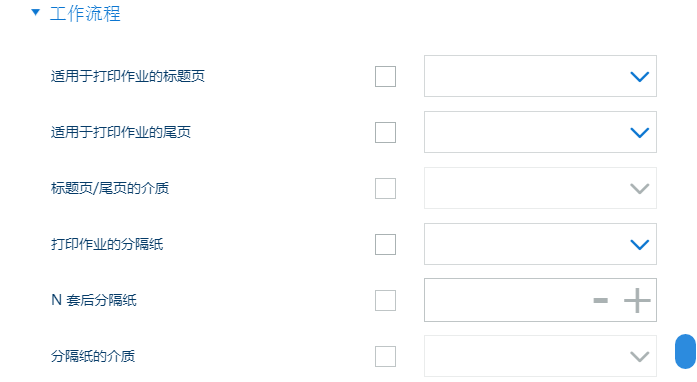Image resolution: width=697 pixels, height=382 pixels.
Task: Open the 适用于打印作业的标题页 dropdown arrow
Action: (x=640, y=77)
